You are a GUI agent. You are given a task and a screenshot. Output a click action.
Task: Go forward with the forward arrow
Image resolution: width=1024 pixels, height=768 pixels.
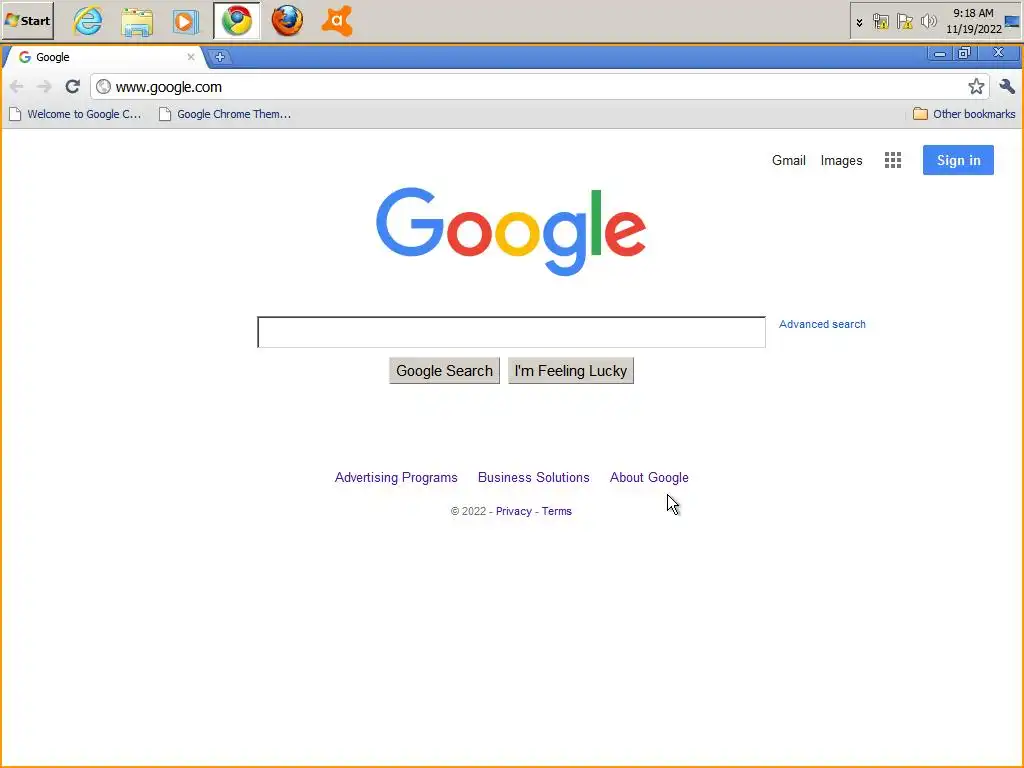pyautogui.click(x=44, y=87)
